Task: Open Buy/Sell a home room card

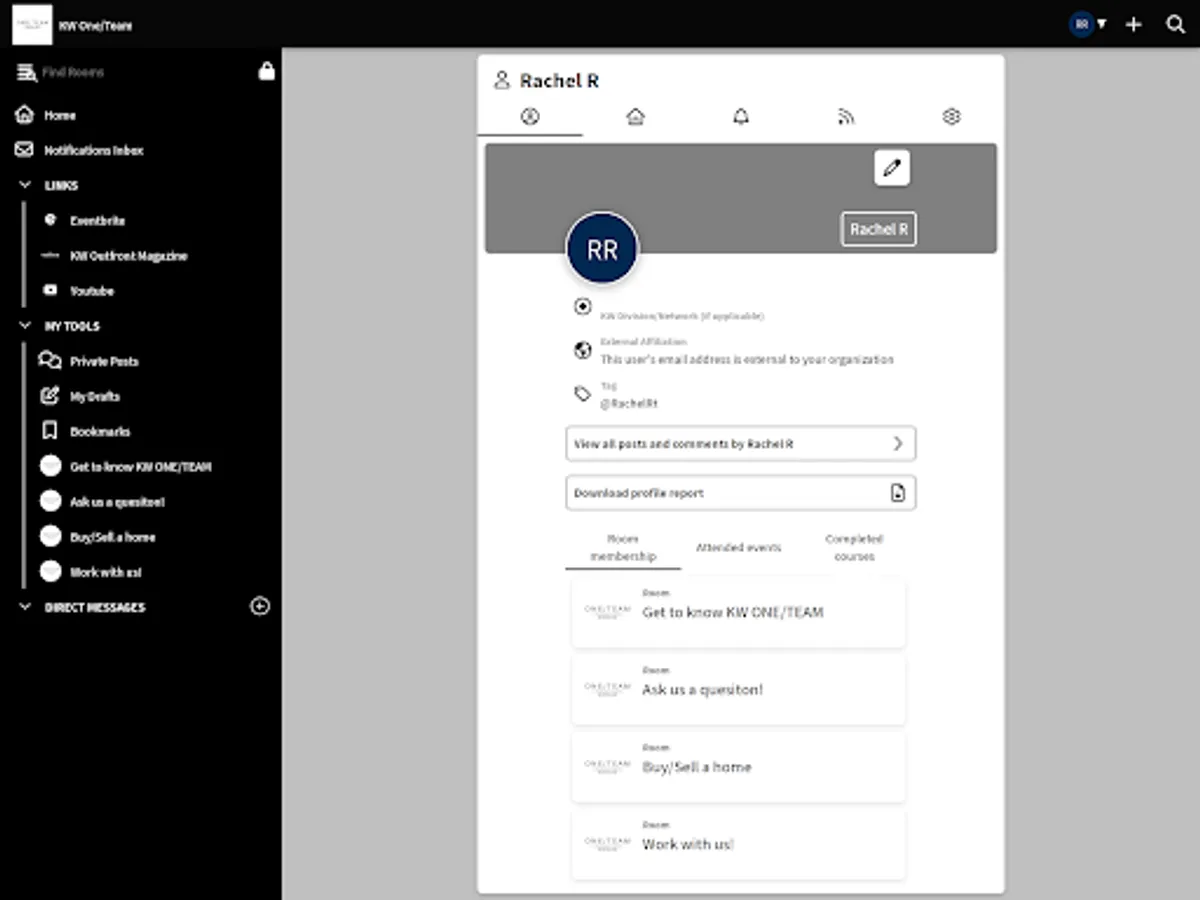Action: [x=739, y=767]
